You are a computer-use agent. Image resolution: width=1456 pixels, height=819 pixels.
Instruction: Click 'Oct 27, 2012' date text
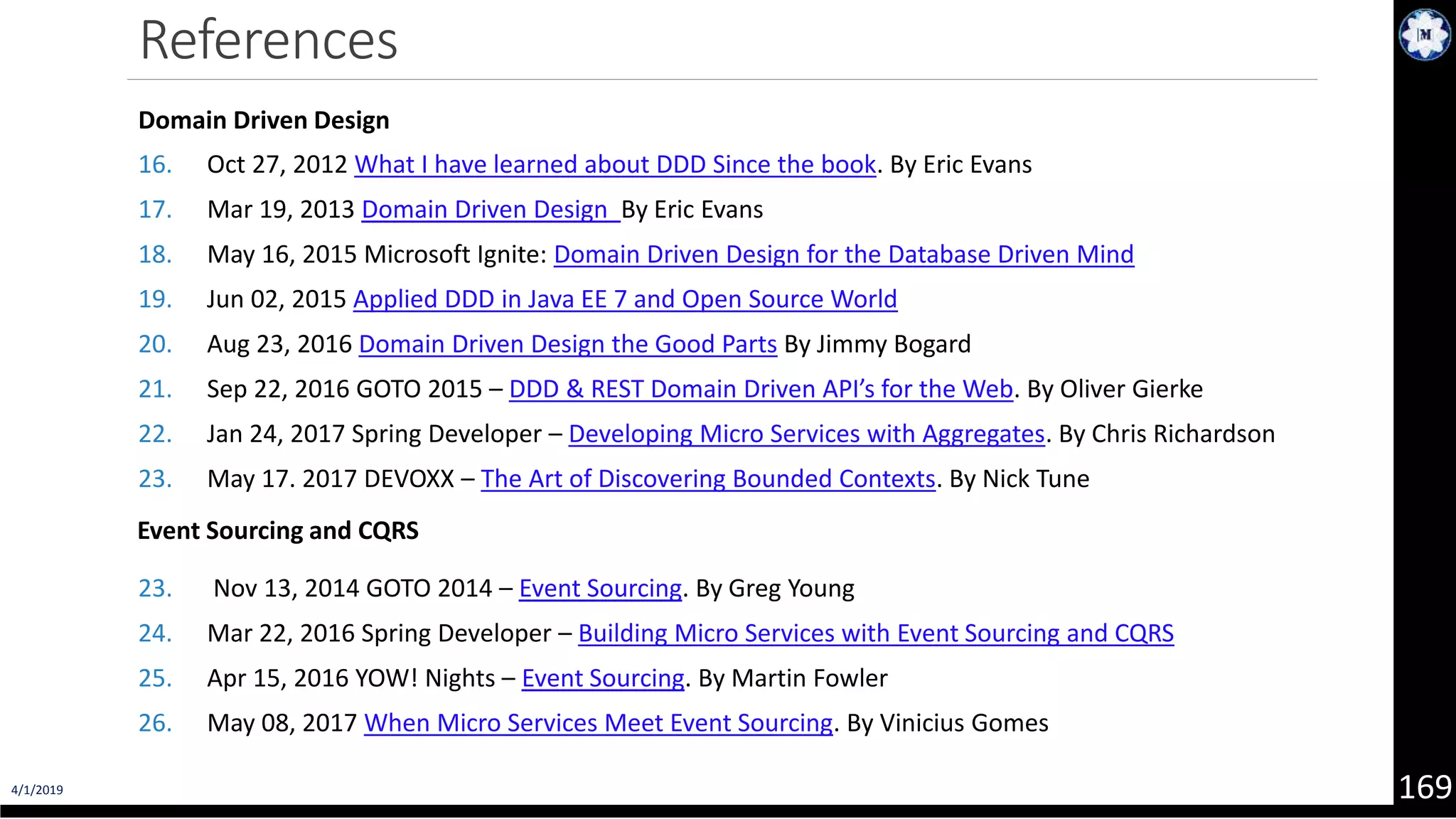pos(277,165)
